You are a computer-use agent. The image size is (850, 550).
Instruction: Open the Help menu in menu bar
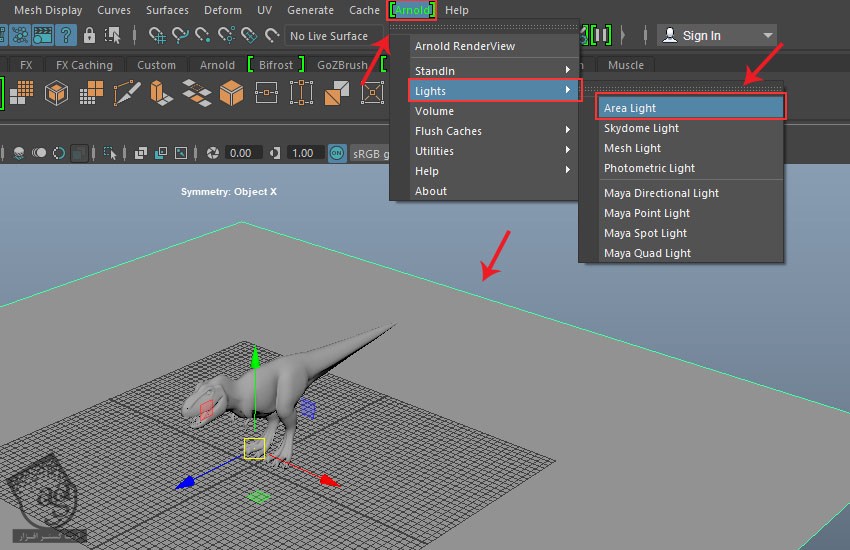(x=456, y=10)
